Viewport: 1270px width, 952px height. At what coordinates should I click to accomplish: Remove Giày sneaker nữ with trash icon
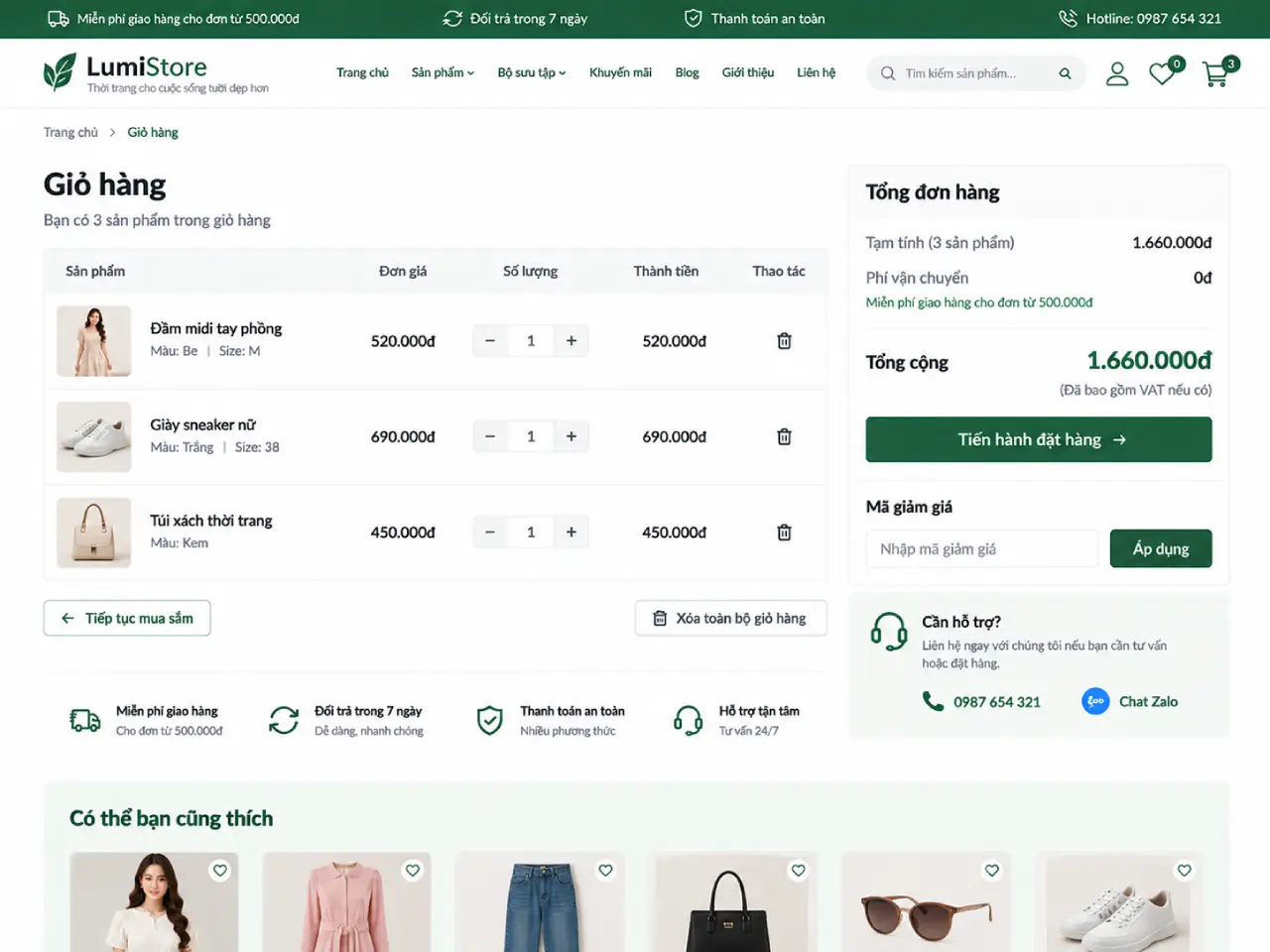click(x=784, y=436)
